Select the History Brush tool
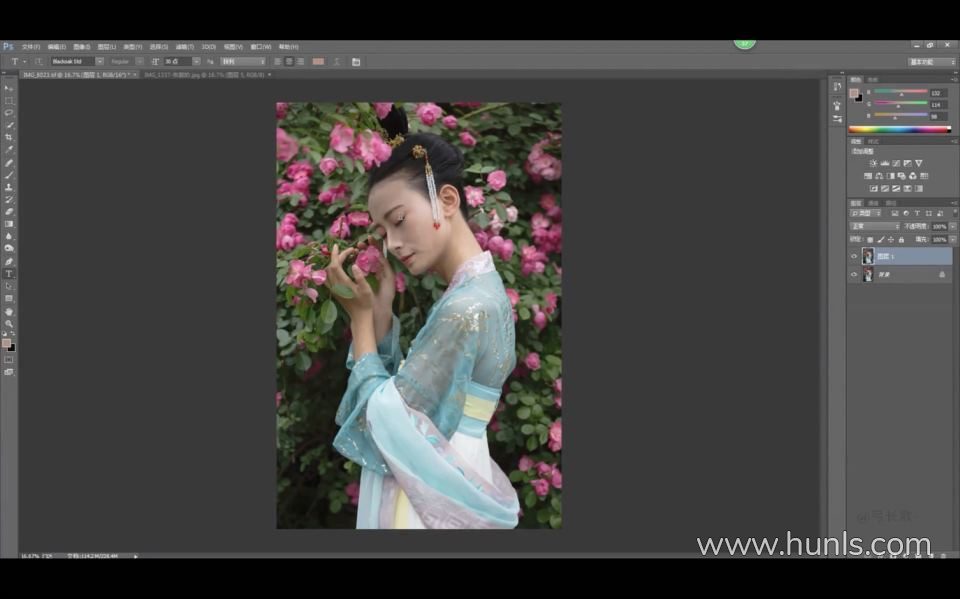 point(9,200)
